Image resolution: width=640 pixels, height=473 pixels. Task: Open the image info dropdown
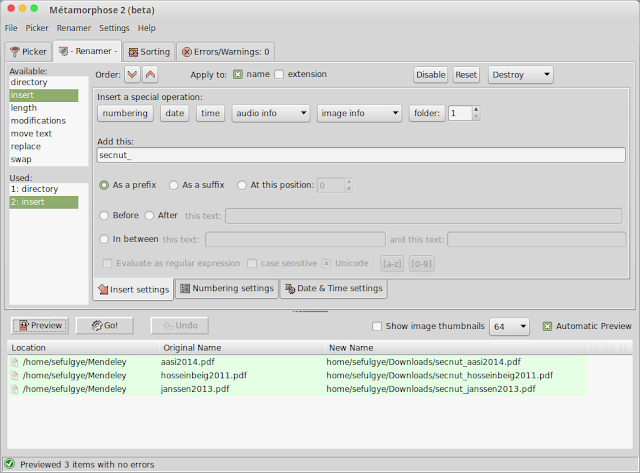pyautogui.click(x=359, y=113)
